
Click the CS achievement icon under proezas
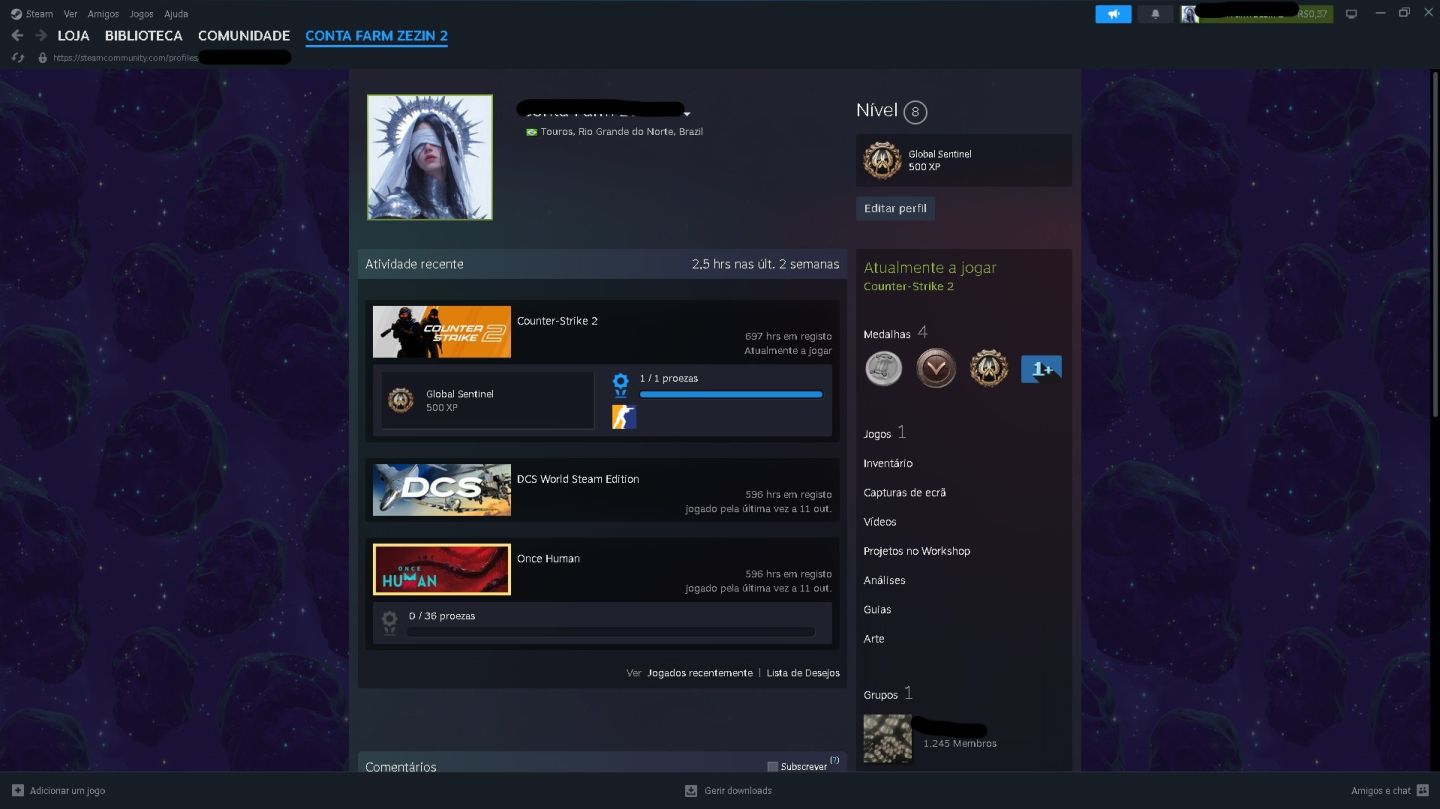point(624,417)
